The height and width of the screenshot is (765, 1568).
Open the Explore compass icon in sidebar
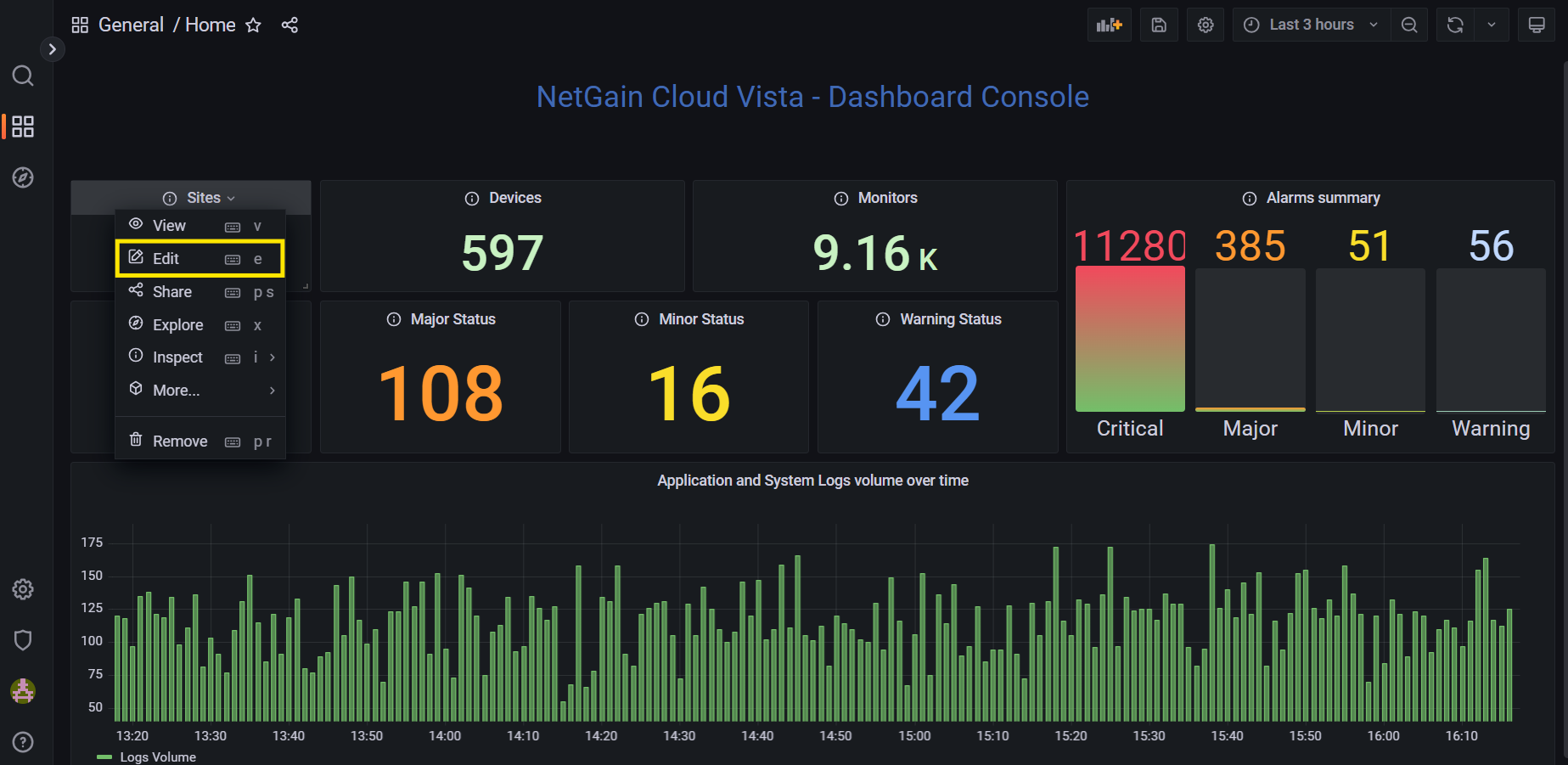(23, 177)
